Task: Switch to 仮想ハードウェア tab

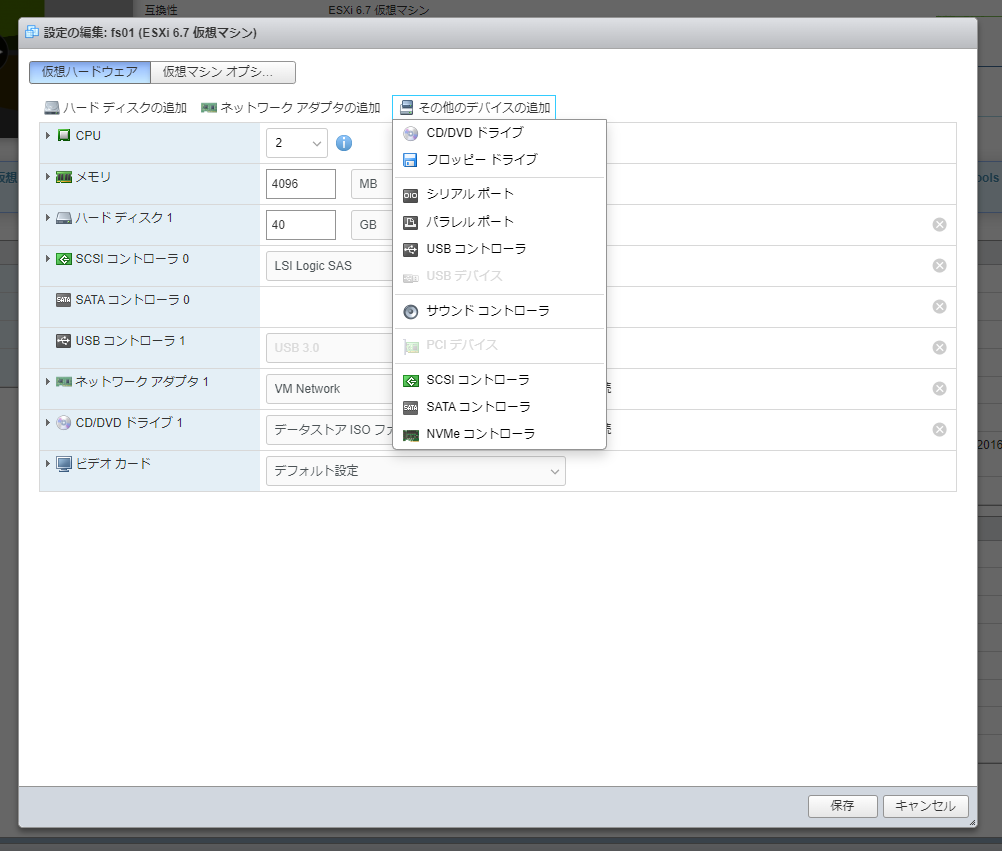Action: pyautogui.click(x=89, y=72)
